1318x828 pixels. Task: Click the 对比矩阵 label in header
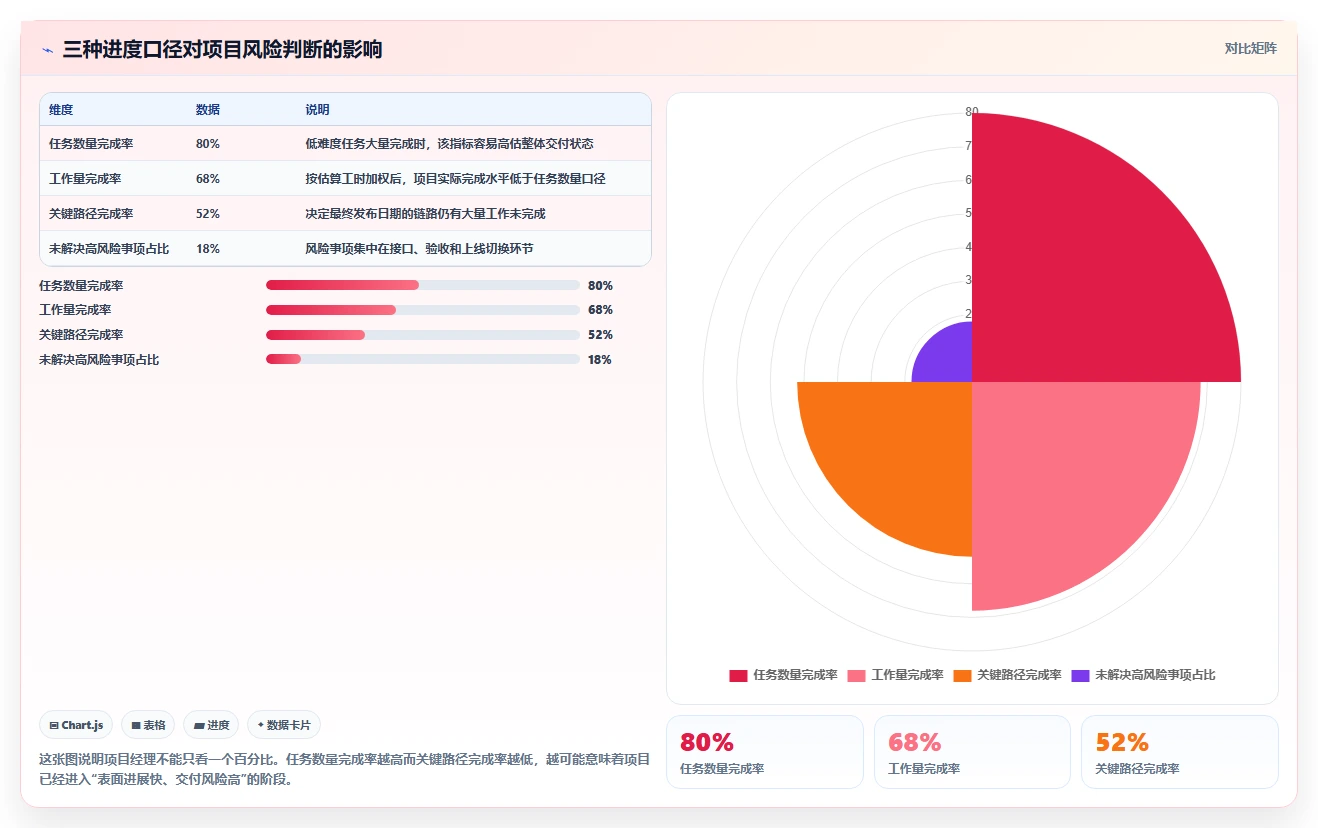1250,48
